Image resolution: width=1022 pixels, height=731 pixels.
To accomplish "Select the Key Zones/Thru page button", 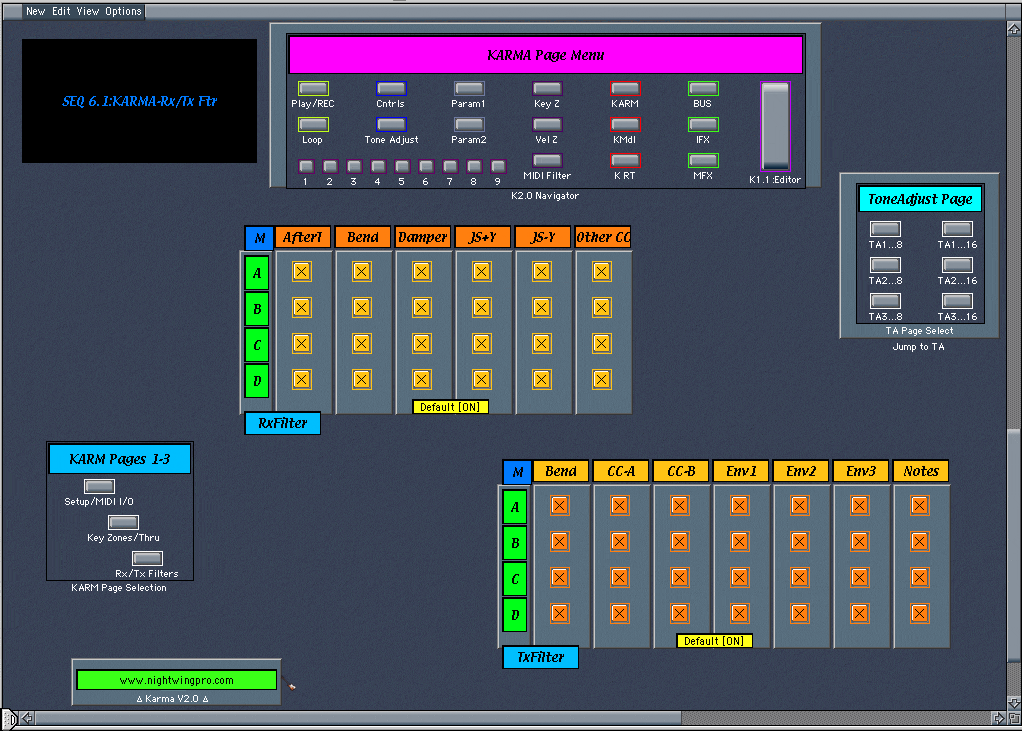I will point(123,523).
